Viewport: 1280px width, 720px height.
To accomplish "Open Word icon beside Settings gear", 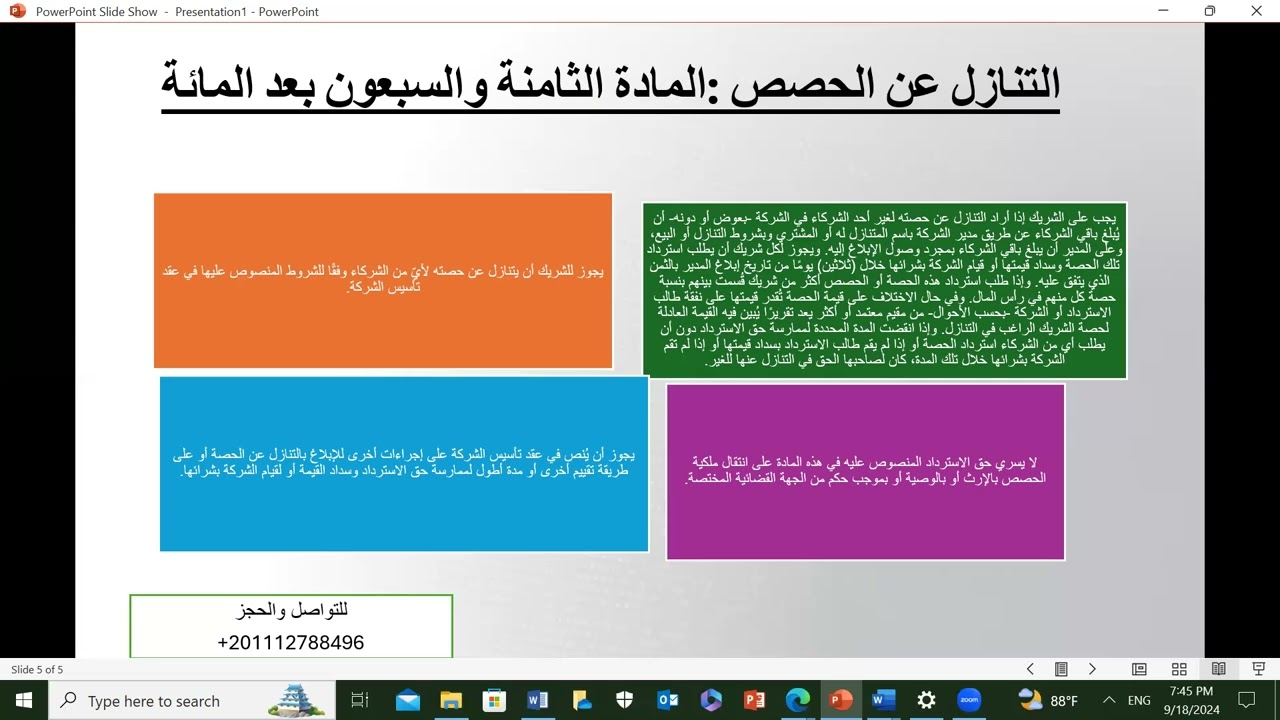I will (x=883, y=700).
